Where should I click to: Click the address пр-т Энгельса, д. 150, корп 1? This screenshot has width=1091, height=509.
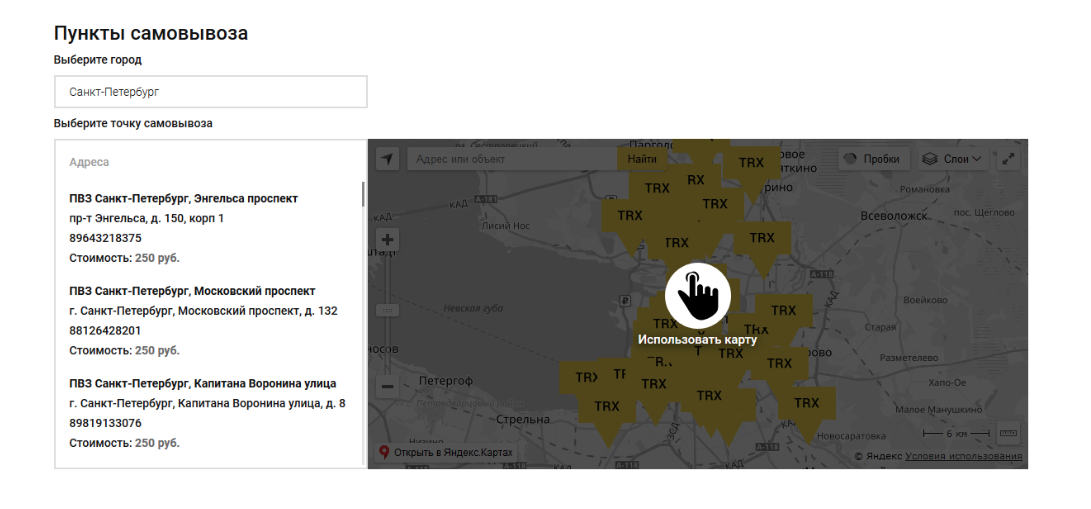coord(147,218)
